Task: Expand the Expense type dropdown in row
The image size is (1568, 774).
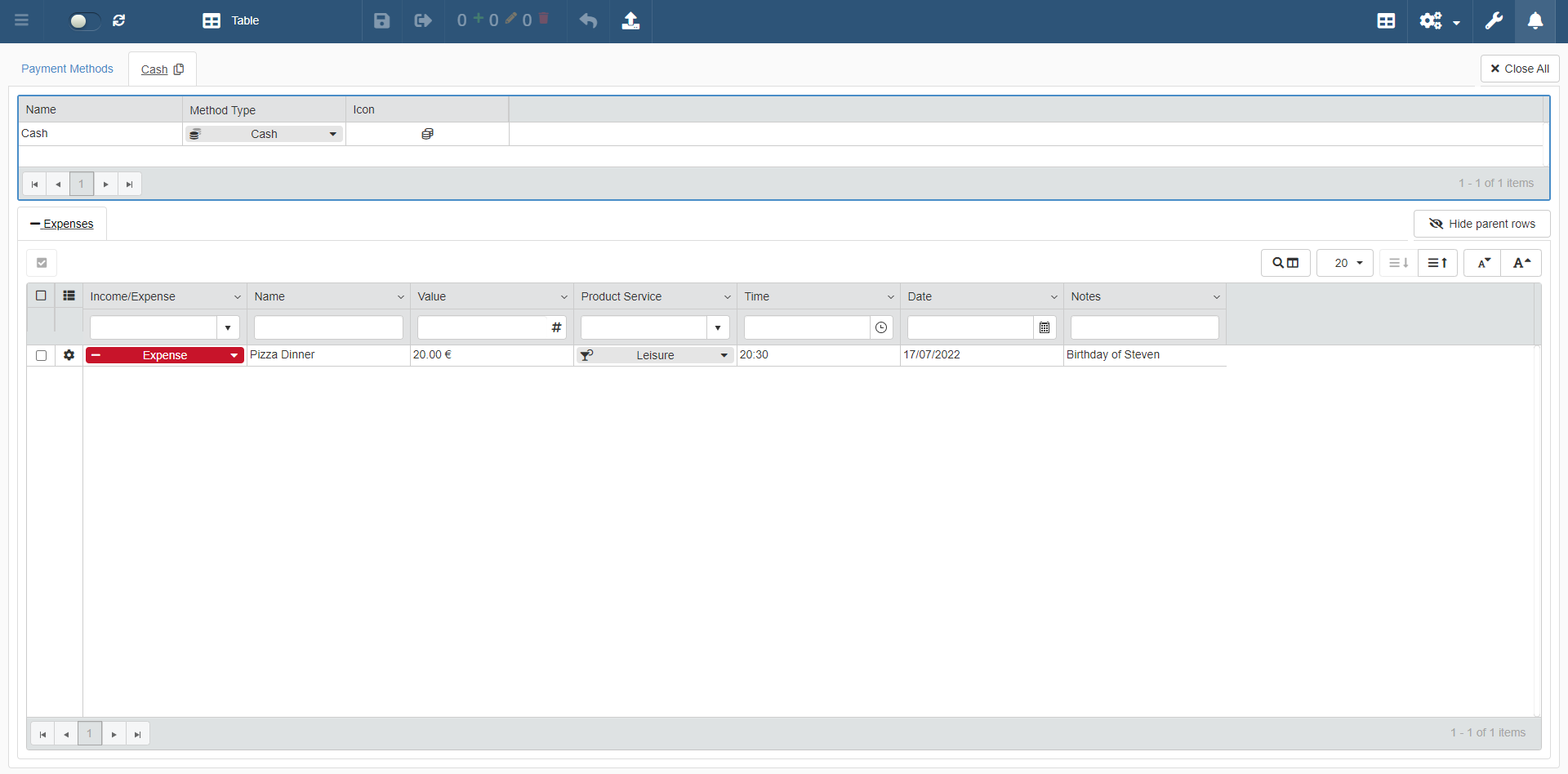Action: 234,355
